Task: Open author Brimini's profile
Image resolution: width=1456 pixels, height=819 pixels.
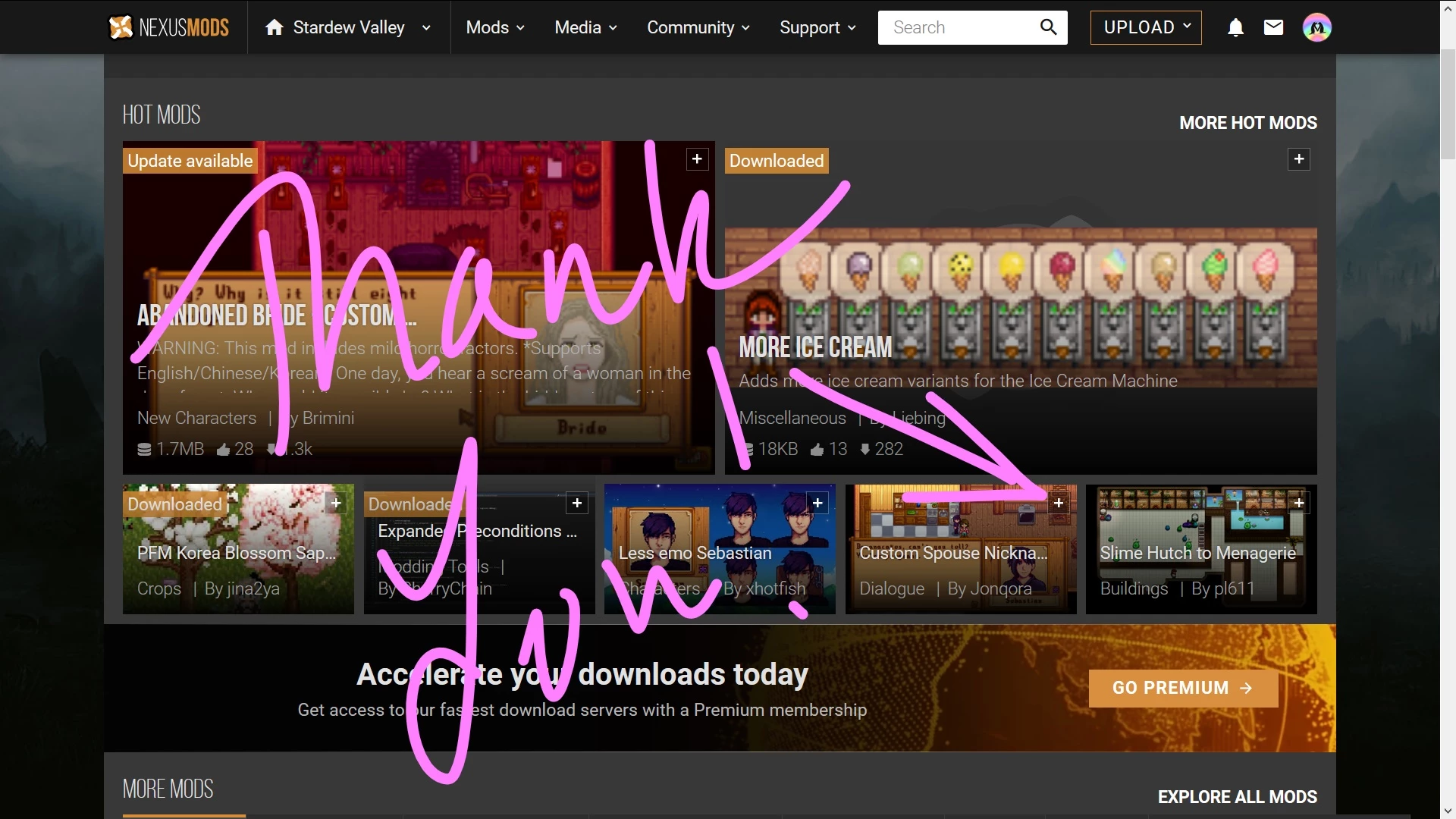Action: tap(328, 418)
